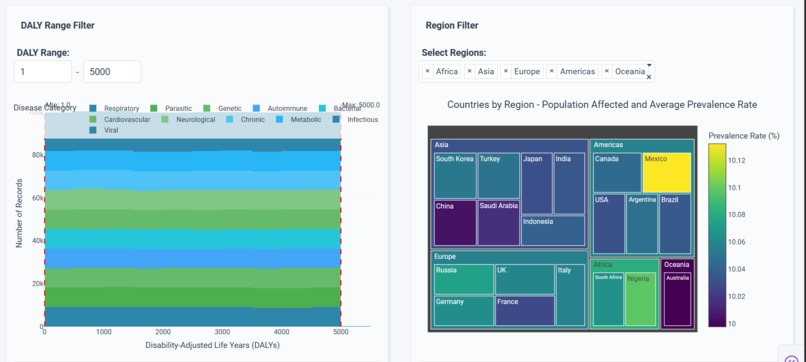Select the Saudi Arabia treemap tile

(x=499, y=223)
